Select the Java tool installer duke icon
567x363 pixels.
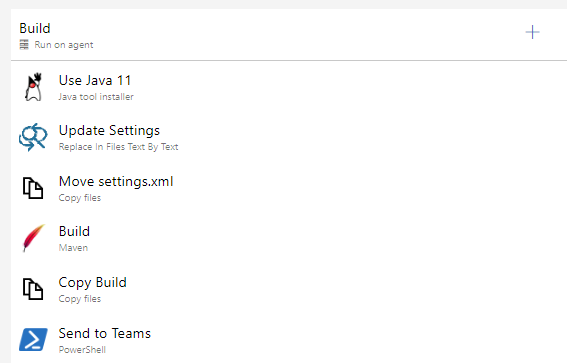[x=34, y=87]
